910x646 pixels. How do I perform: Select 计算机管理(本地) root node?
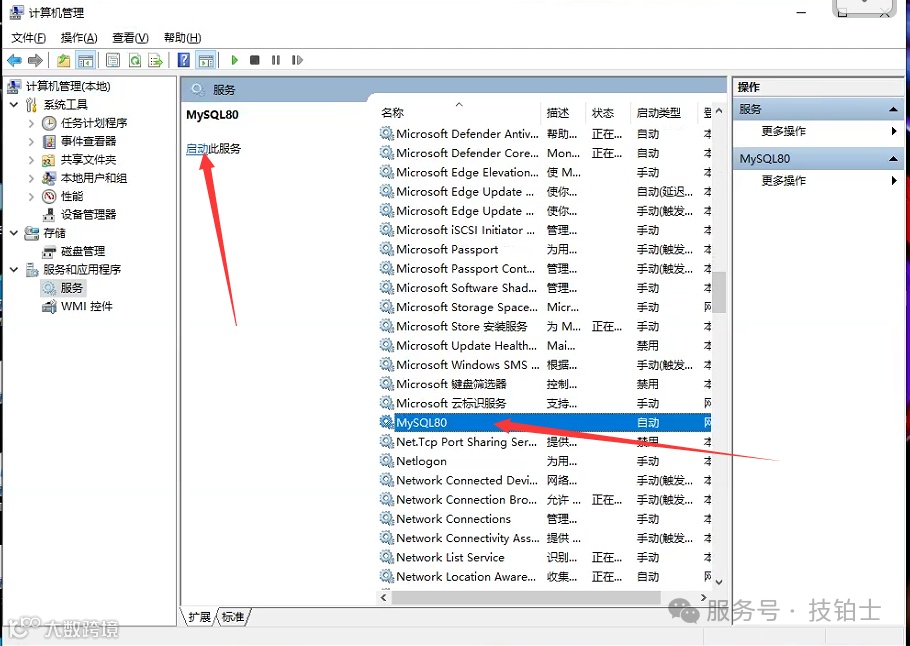(68, 86)
